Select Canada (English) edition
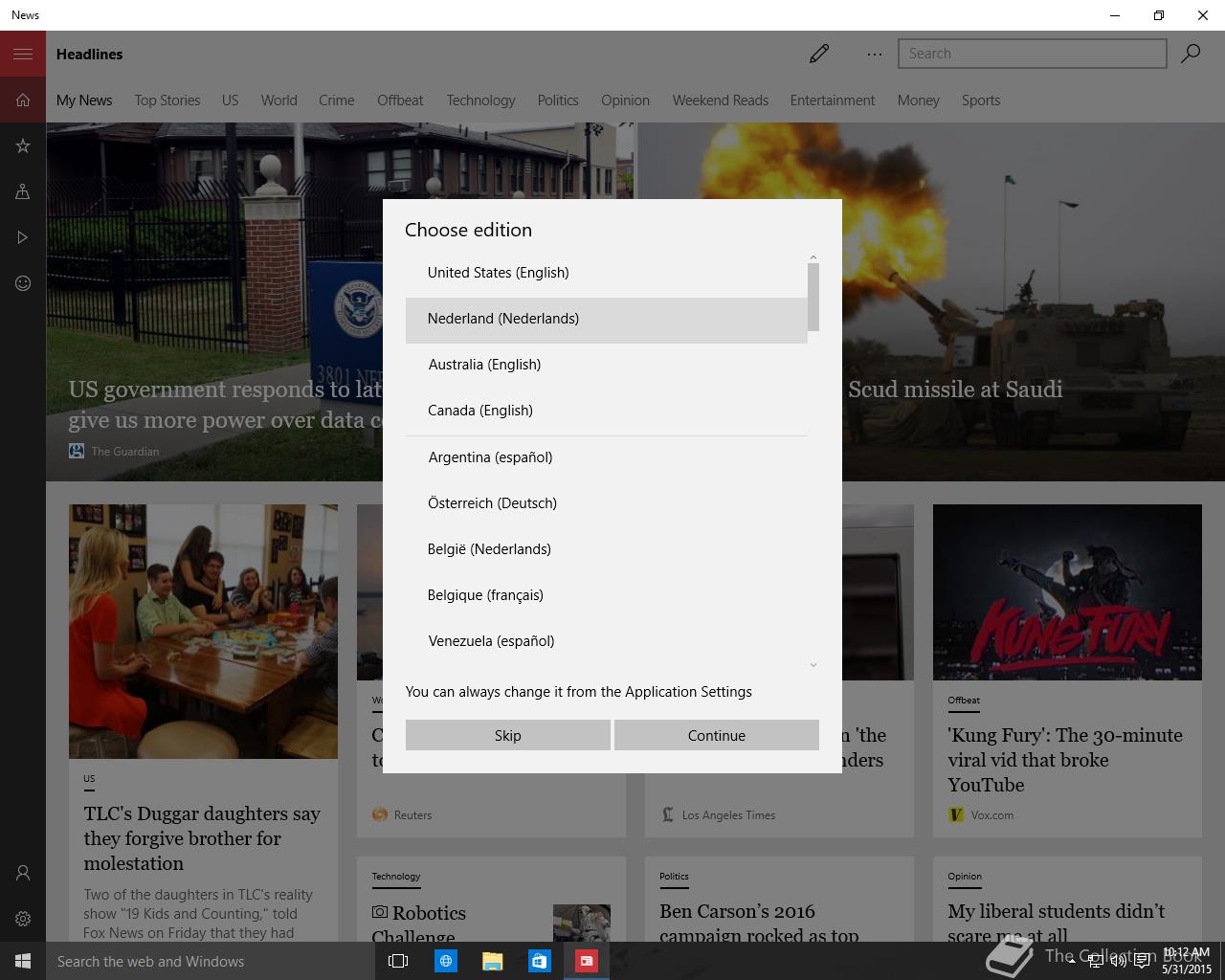Image resolution: width=1225 pixels, height=980 pixels. tap(607, 411)
